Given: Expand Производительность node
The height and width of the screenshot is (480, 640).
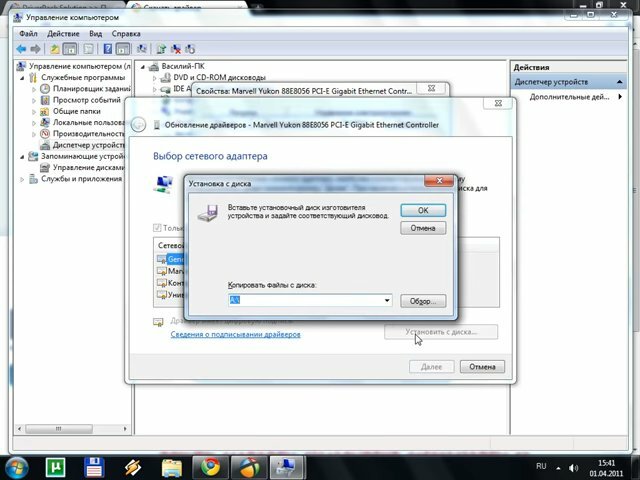Looking at the screenshot, I should (x=34, y=134).
